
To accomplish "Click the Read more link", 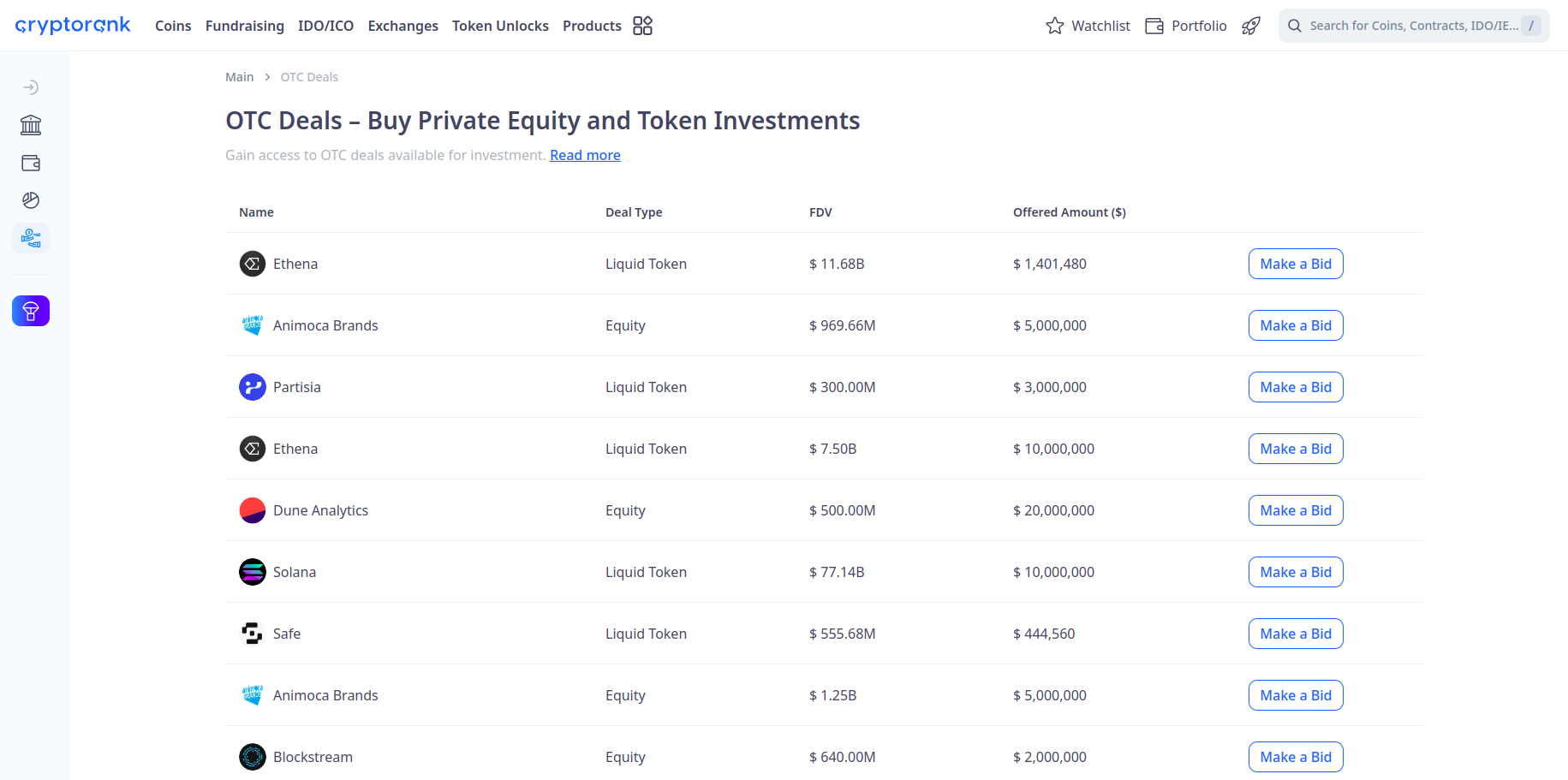I will pyautogui.click(x=585, y=155).
